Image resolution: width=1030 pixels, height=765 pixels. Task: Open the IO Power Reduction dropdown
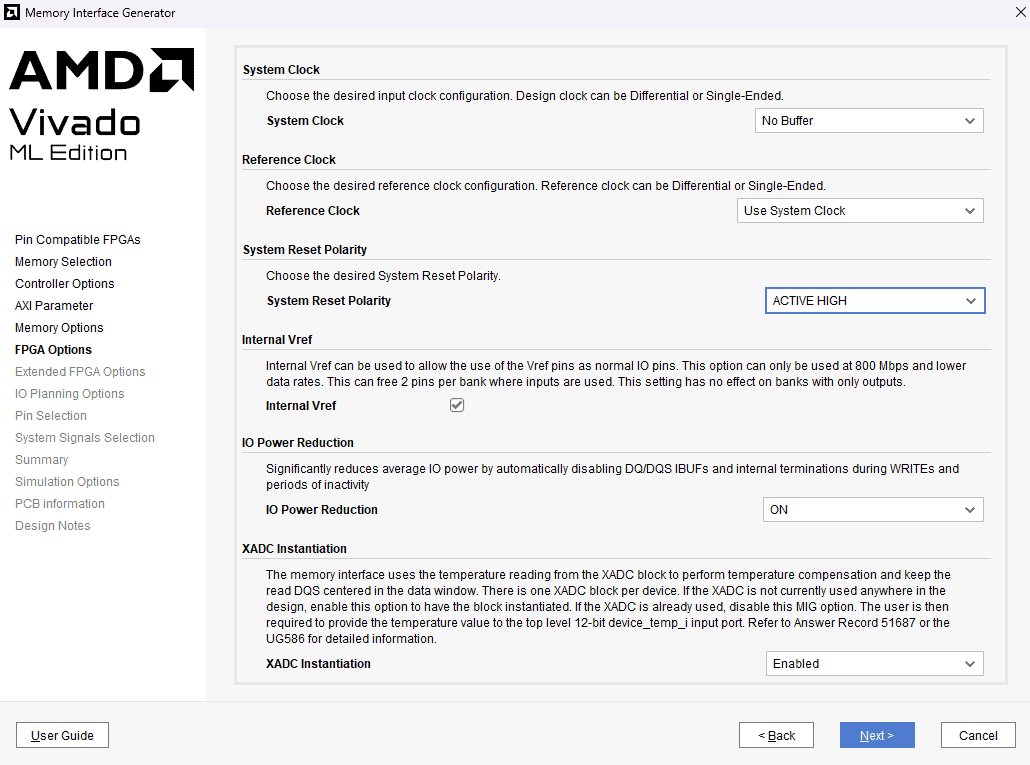[x=872, y=510]
